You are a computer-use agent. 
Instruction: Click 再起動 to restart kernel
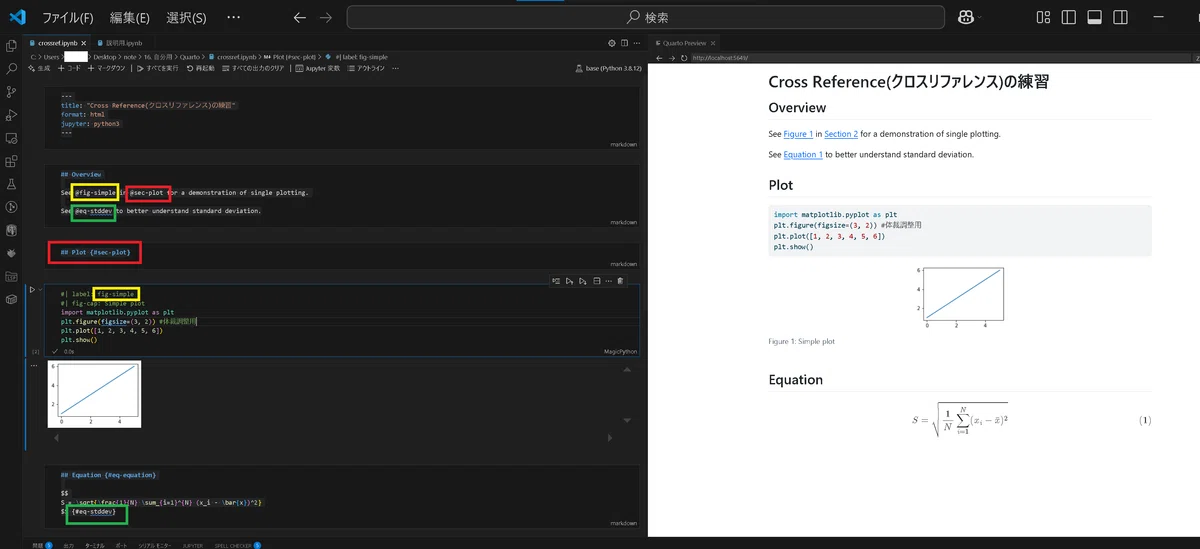click(200, 68)
